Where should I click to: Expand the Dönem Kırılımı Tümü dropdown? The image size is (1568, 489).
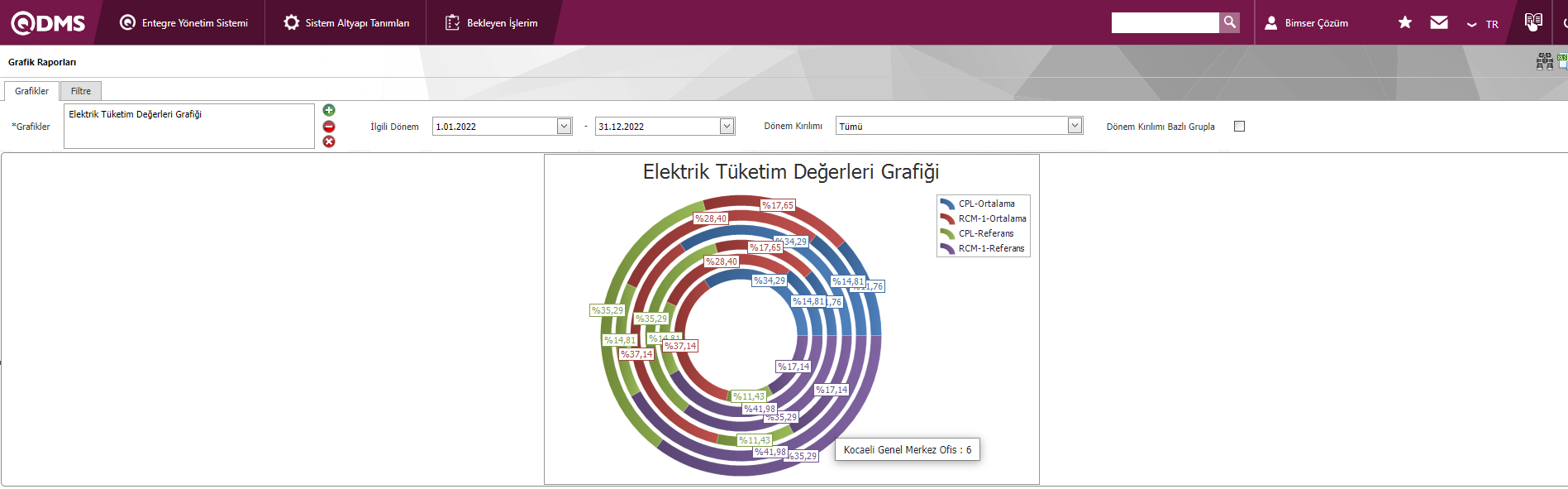(x=1075, y=126)
